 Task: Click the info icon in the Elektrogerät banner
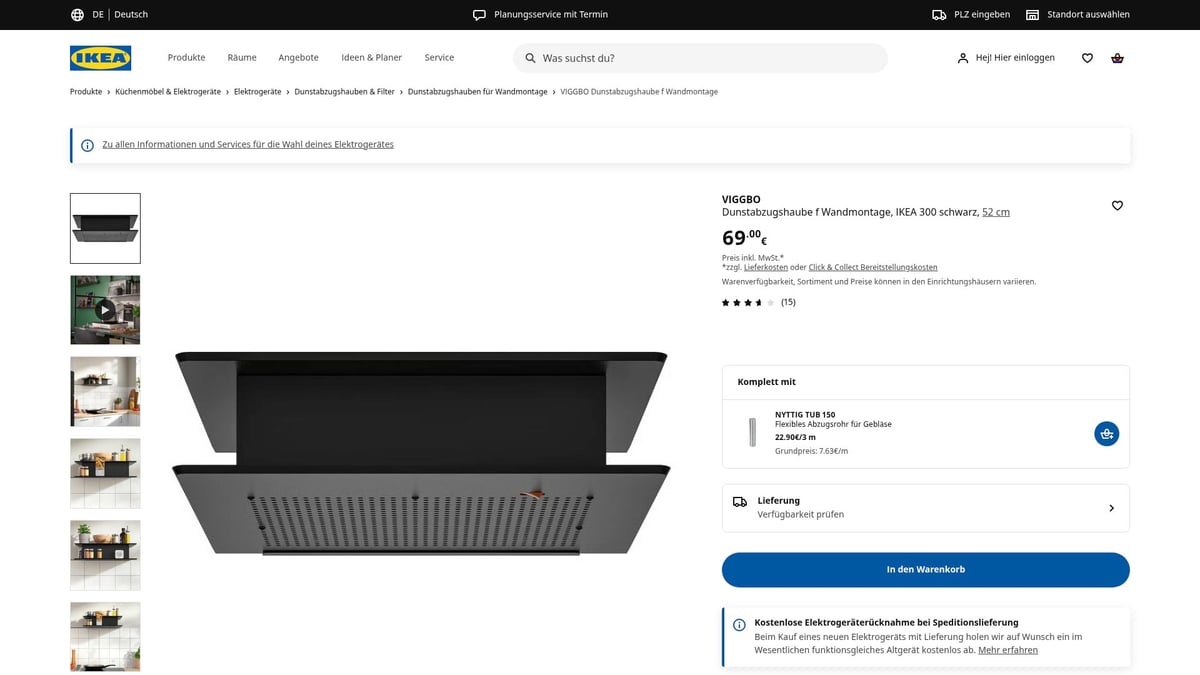pyautogui.click(x=86, y=144)
